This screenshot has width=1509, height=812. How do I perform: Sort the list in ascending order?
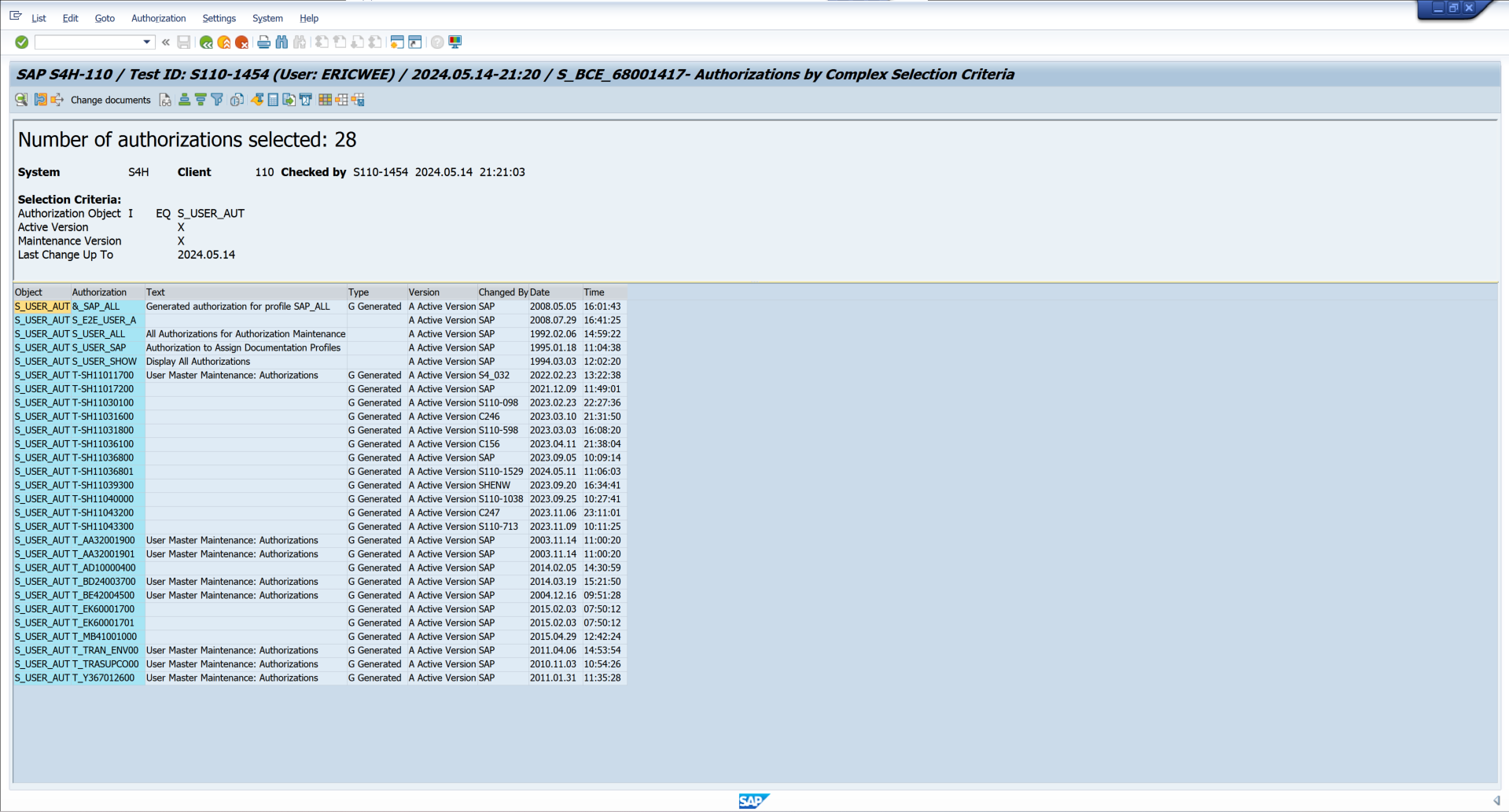[x=184, y=100]
